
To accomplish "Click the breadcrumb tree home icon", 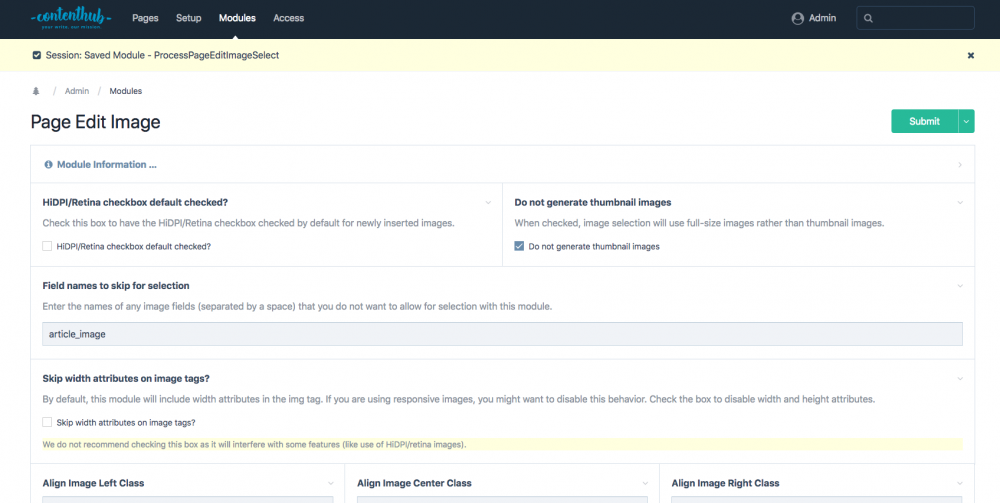I will click(x=37, y=91).
